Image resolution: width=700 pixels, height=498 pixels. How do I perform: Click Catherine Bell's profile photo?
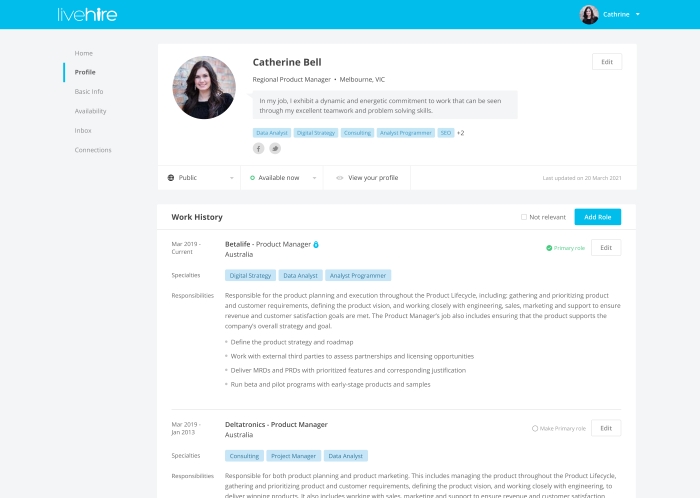[204, 87]
